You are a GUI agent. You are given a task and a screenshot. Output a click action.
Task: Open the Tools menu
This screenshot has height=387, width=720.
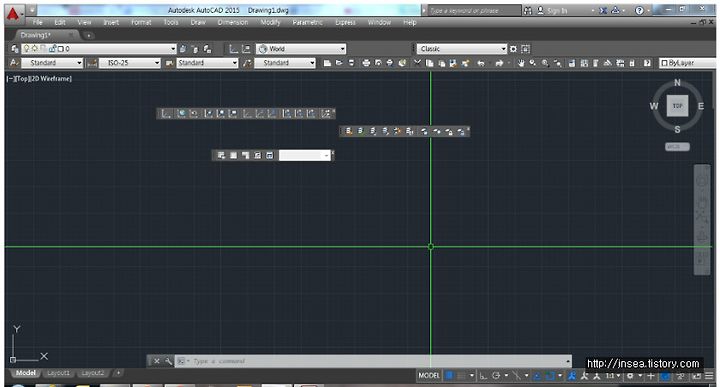click(171, 22)
